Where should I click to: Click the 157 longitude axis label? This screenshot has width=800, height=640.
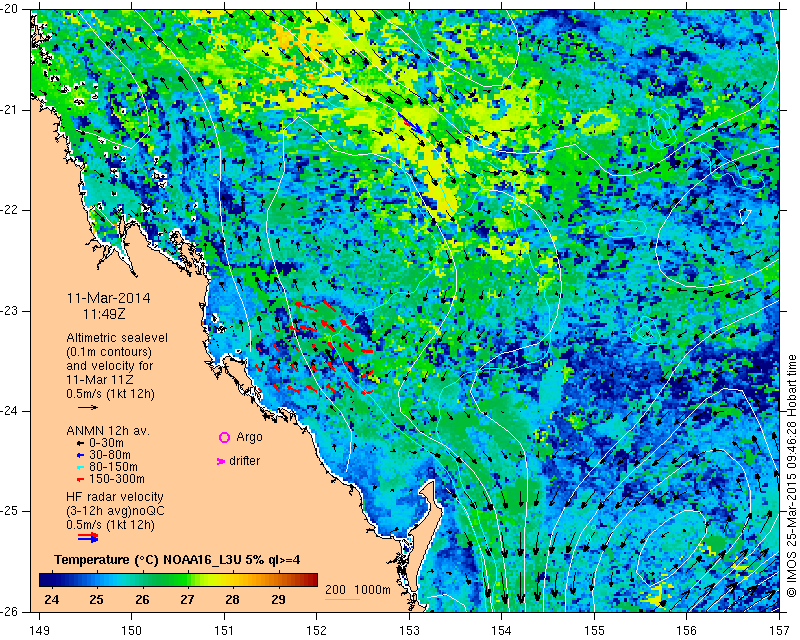click(x=780, y=631)
